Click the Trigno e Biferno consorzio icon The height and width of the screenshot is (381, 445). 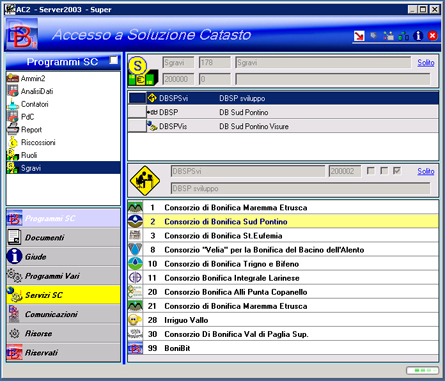(x=135, y=263)
